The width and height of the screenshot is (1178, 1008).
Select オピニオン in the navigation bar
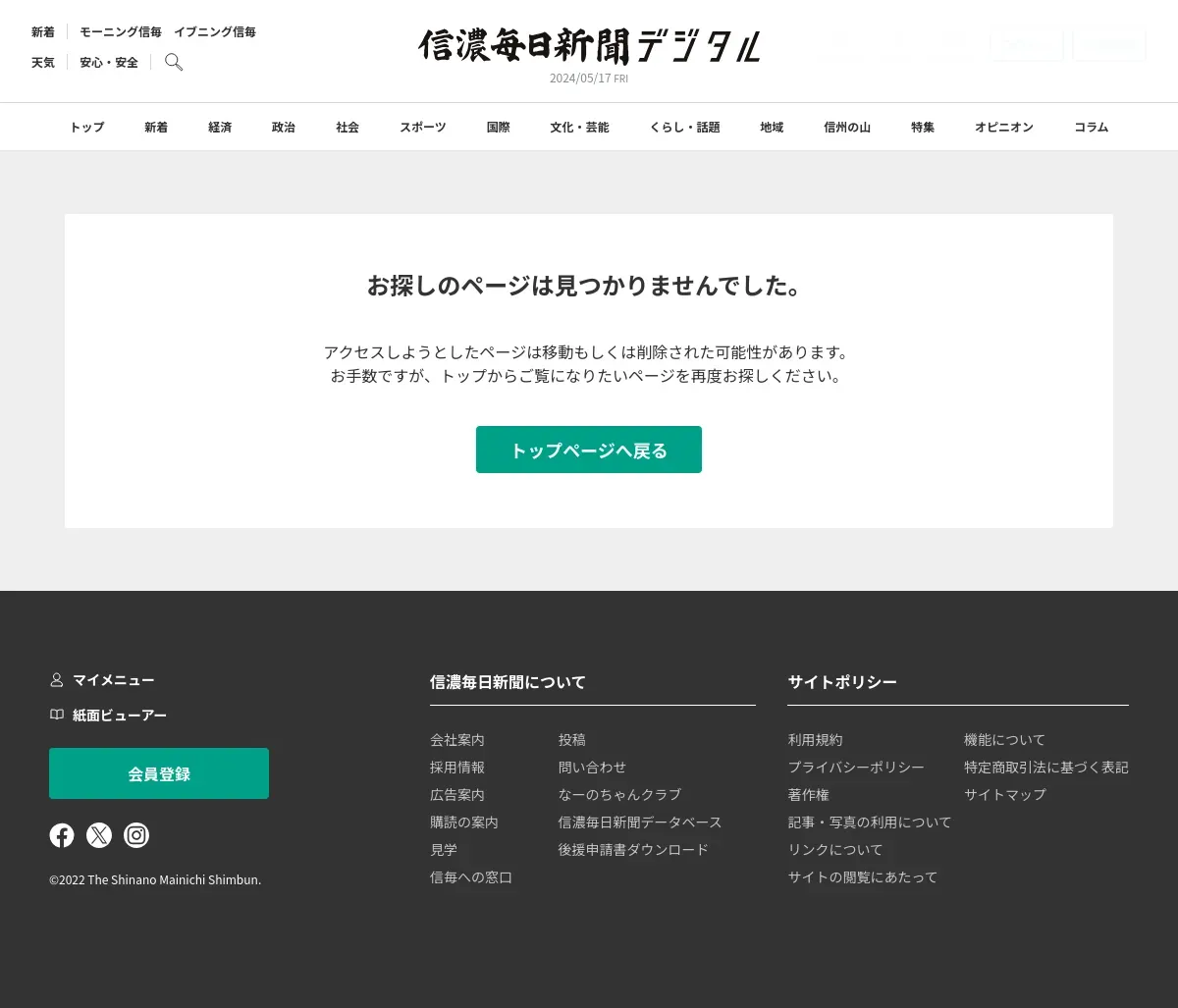point(1004,128)
